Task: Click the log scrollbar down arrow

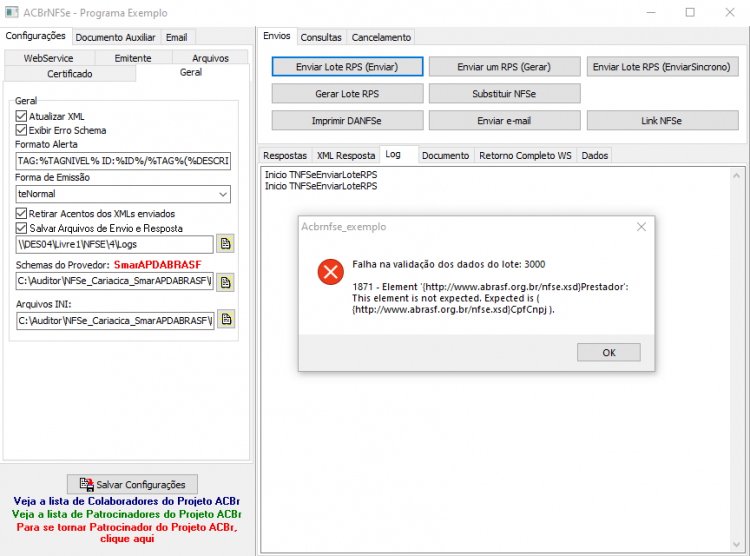Action: (x=737, y=544)
